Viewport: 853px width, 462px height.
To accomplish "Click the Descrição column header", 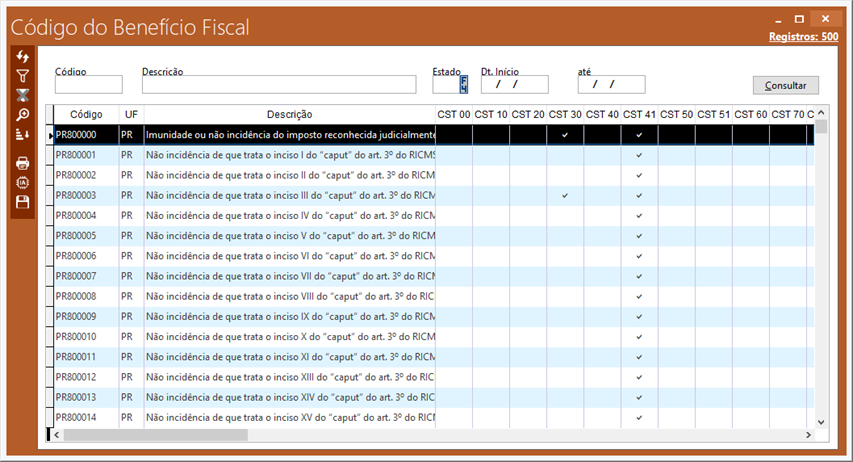I will coord(289,115).
